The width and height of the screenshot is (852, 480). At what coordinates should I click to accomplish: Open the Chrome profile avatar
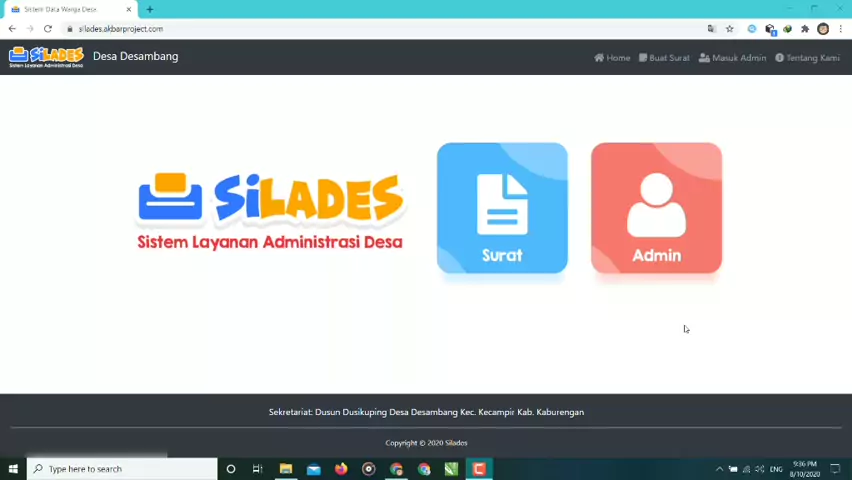[823, 29]
